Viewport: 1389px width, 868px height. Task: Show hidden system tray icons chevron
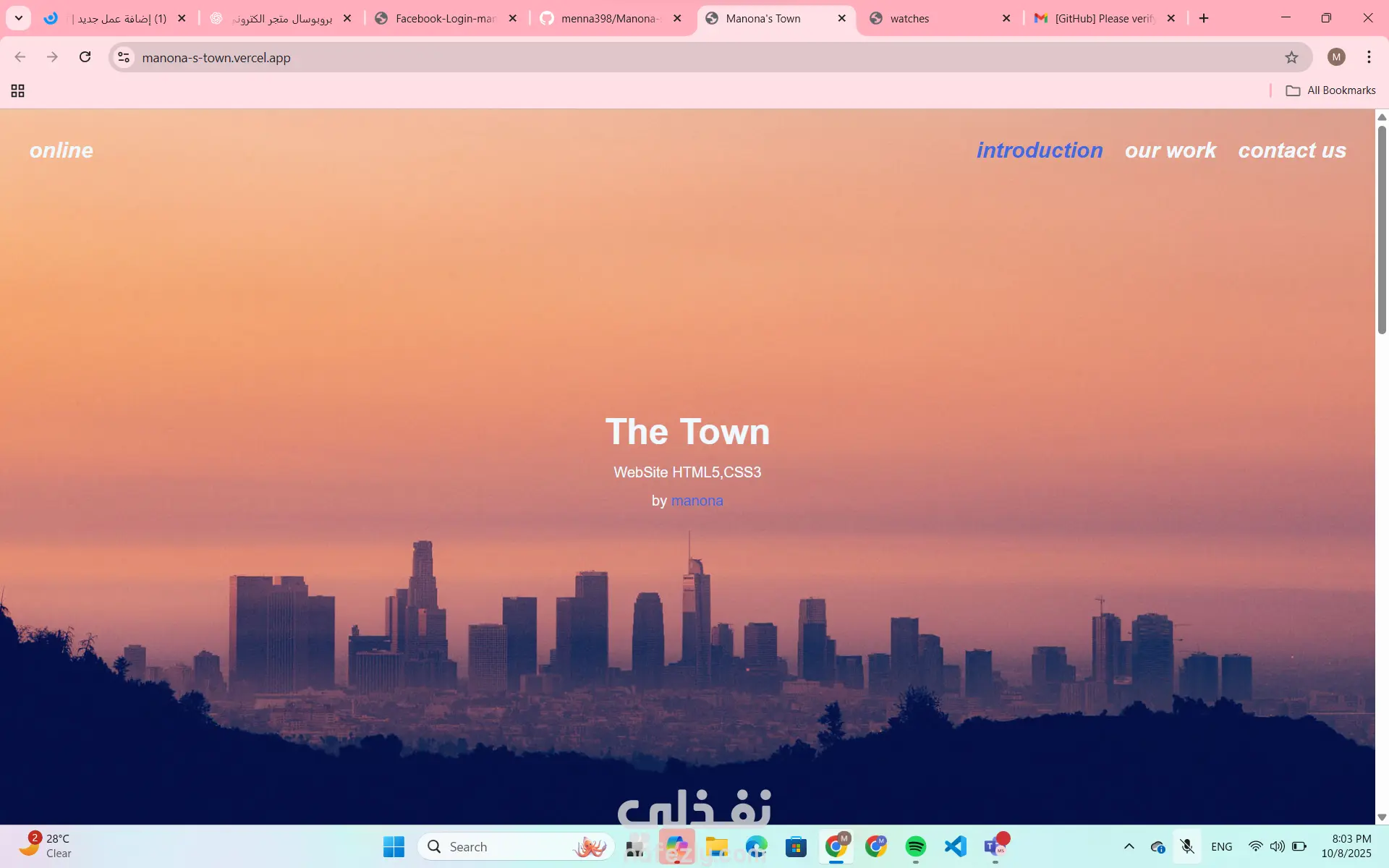coord(1129,846)
